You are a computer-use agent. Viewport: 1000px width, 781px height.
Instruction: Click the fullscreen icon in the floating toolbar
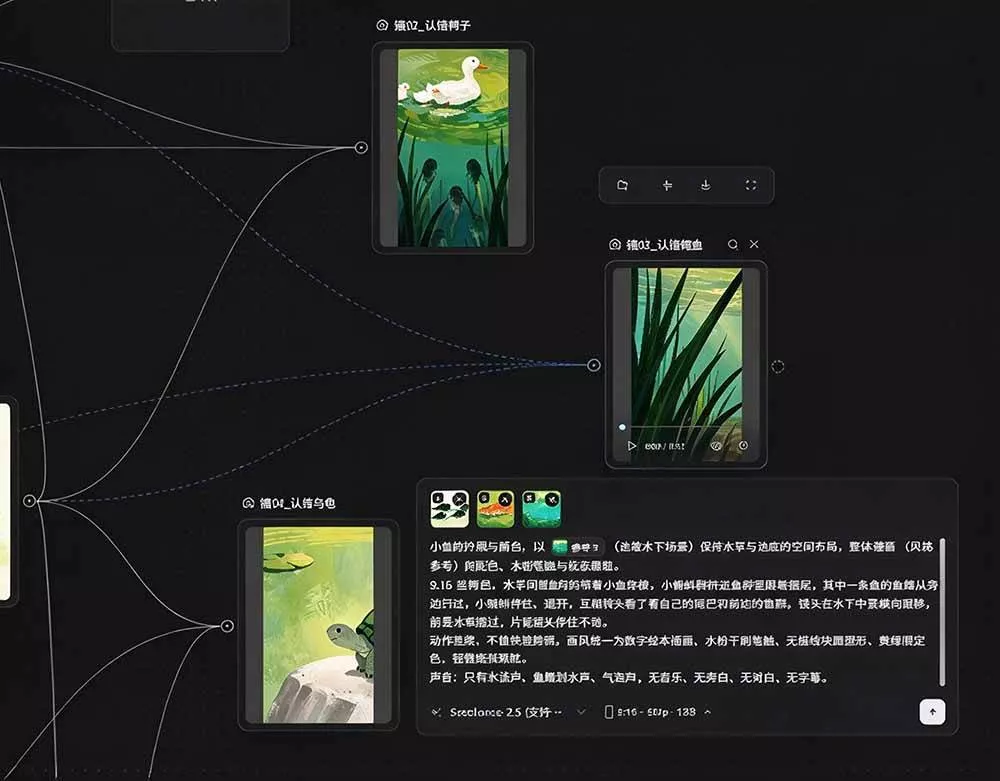coord(751,185)
